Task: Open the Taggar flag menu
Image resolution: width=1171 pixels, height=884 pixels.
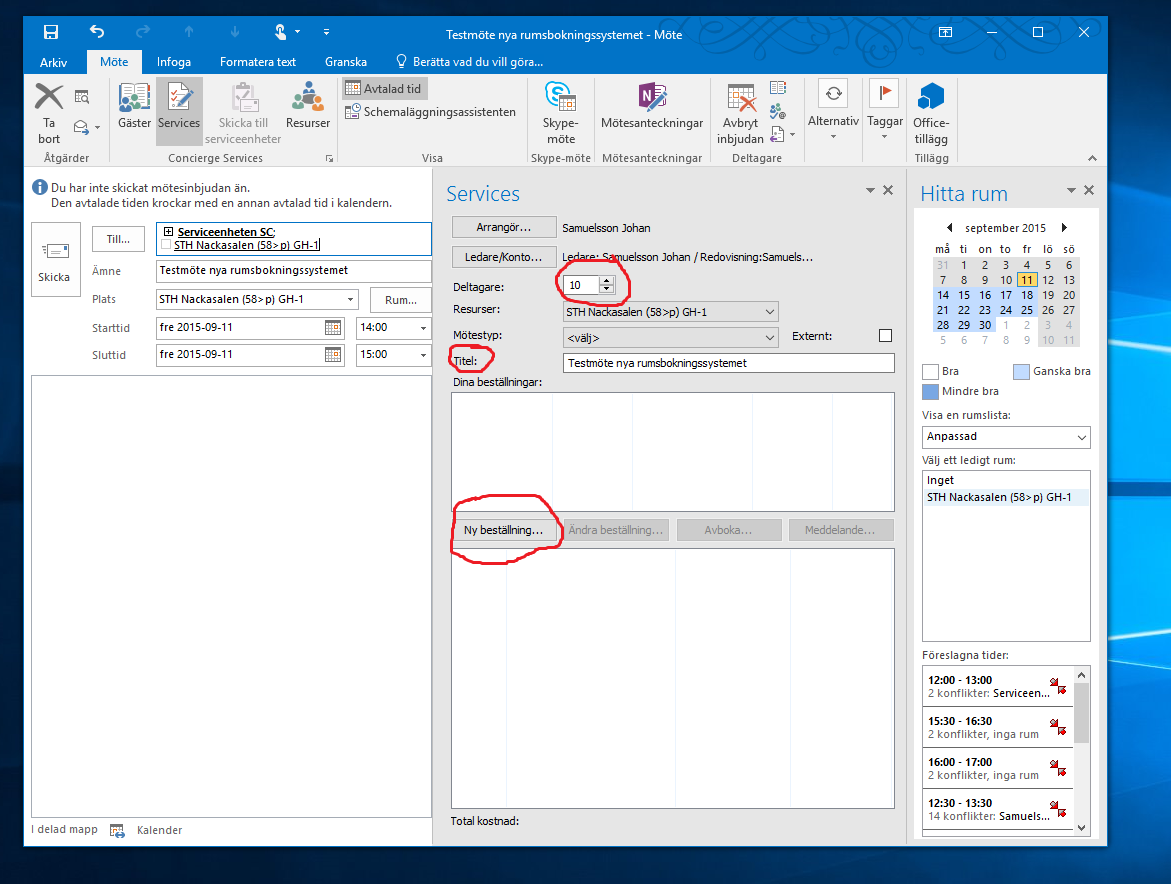Action: point(885,110)
